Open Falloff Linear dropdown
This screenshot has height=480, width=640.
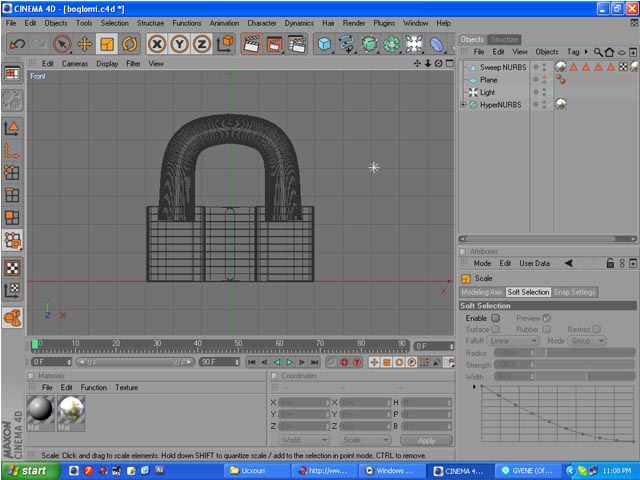(513, 341)
